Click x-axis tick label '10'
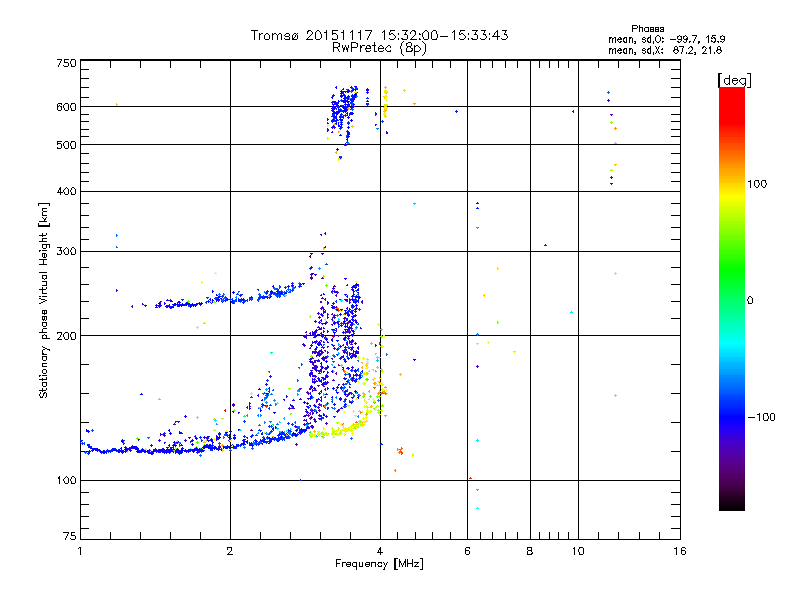The width and height of the screenshot is (800, 600). (x=578, y=551)
